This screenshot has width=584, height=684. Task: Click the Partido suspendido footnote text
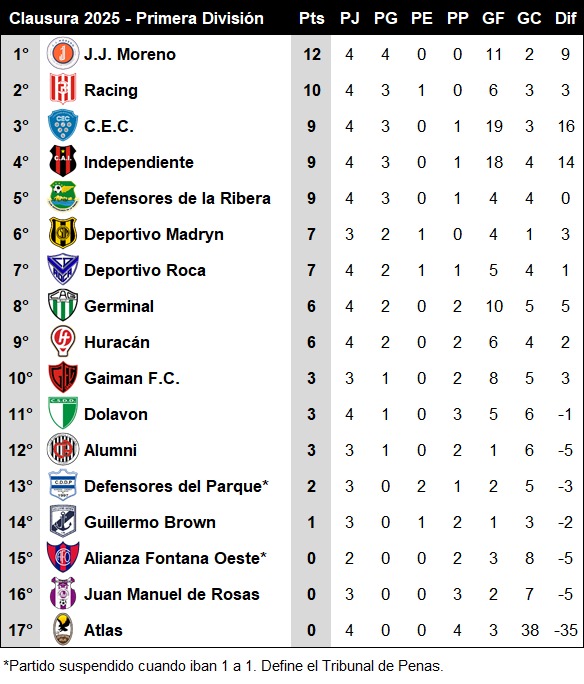pos(223,666)
